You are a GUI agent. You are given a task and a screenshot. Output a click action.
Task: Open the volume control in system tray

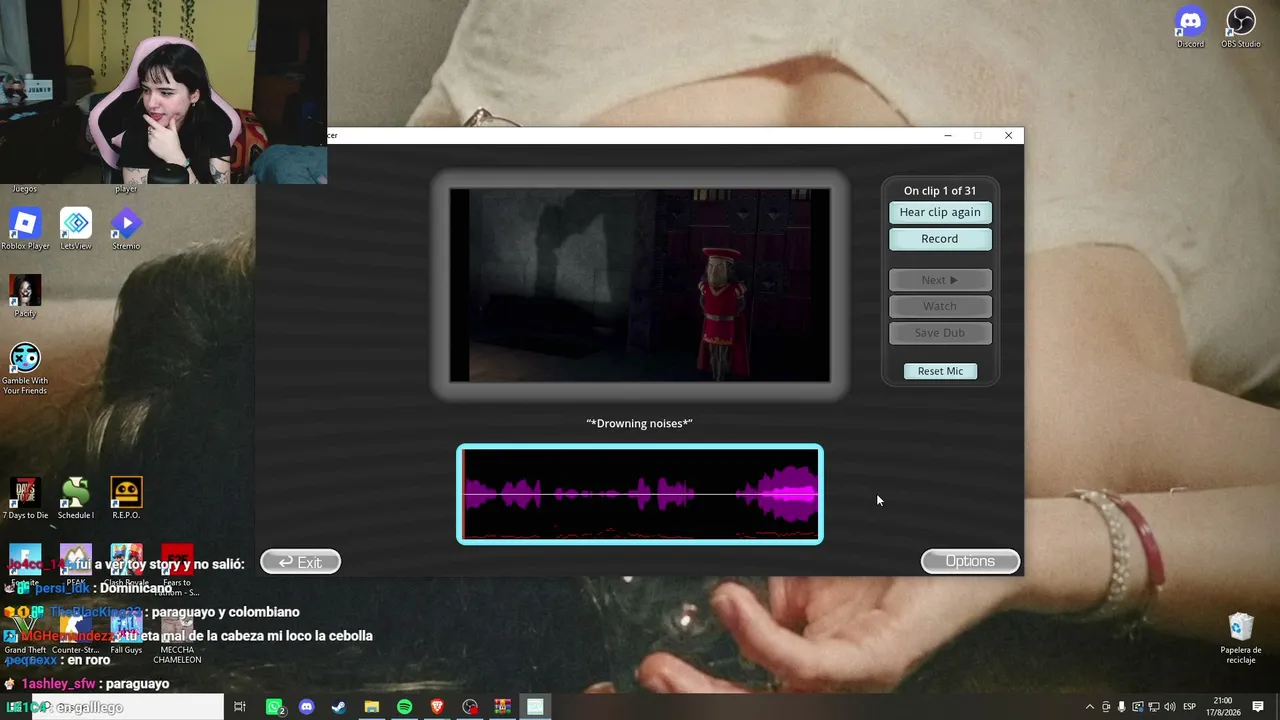click(1170, 707)
